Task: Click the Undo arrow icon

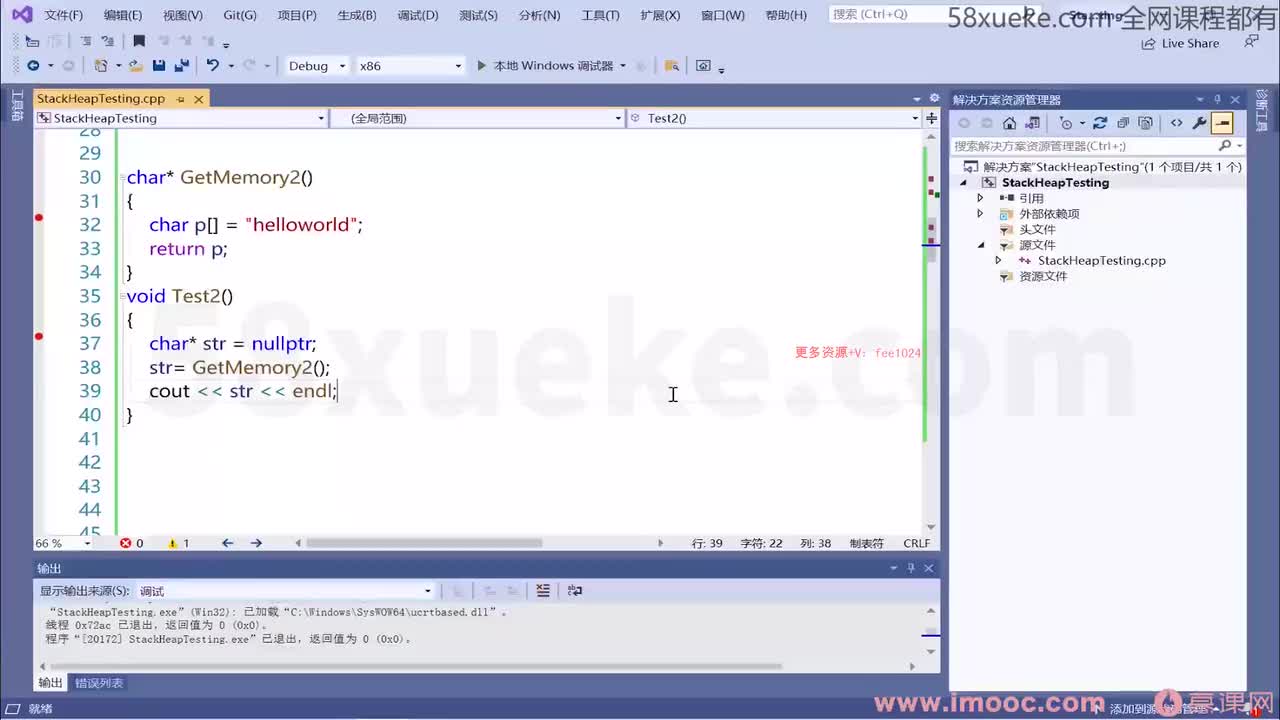Action: (212, 65)
